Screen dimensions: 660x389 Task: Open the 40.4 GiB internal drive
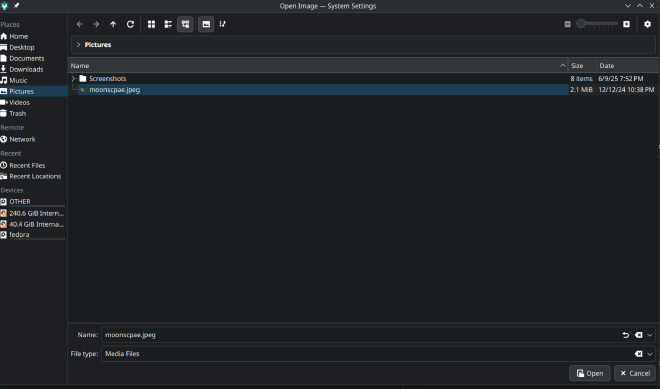[x=34, y=224]
